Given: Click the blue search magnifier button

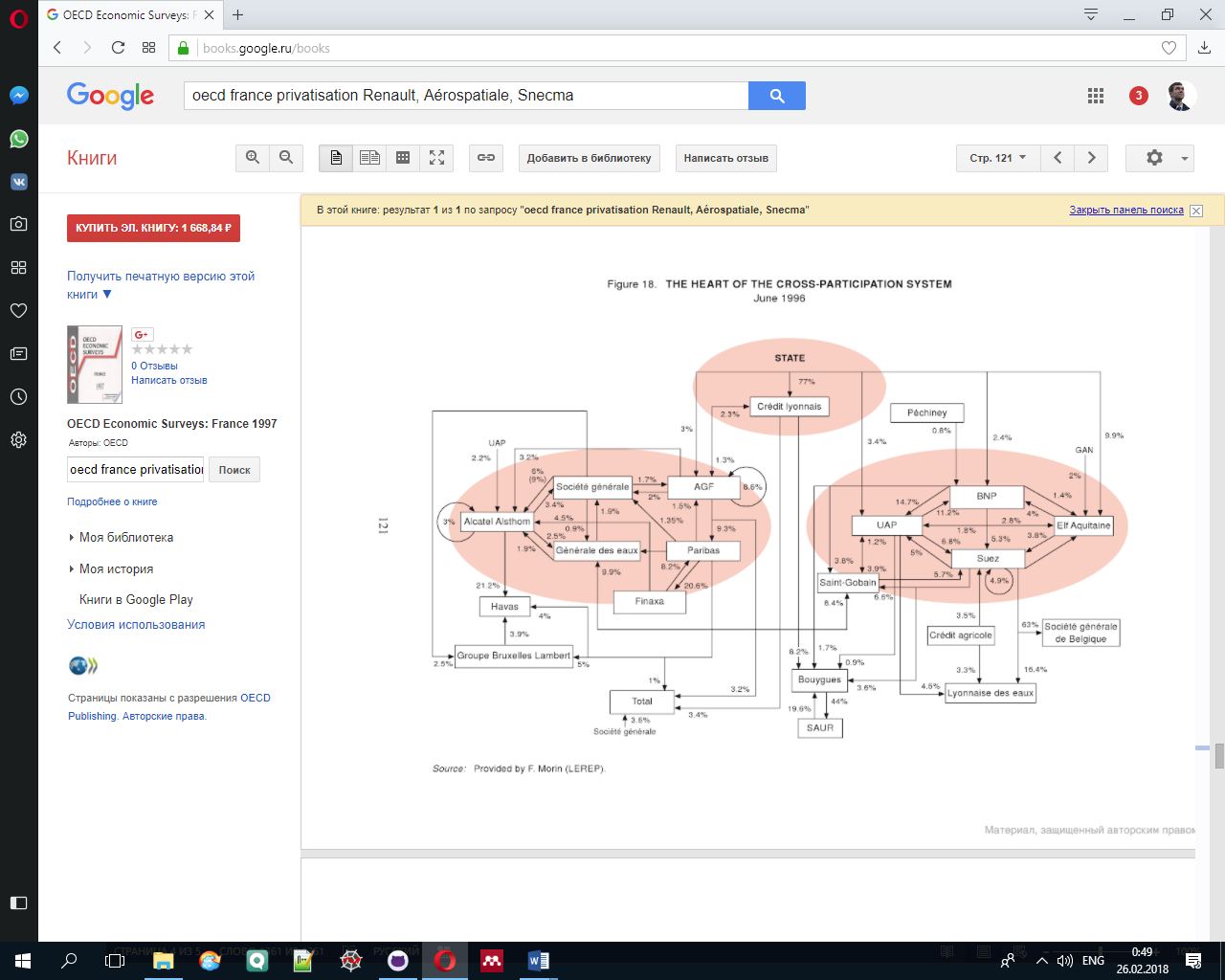Looking at the screenshot, I should pos(777,96).
